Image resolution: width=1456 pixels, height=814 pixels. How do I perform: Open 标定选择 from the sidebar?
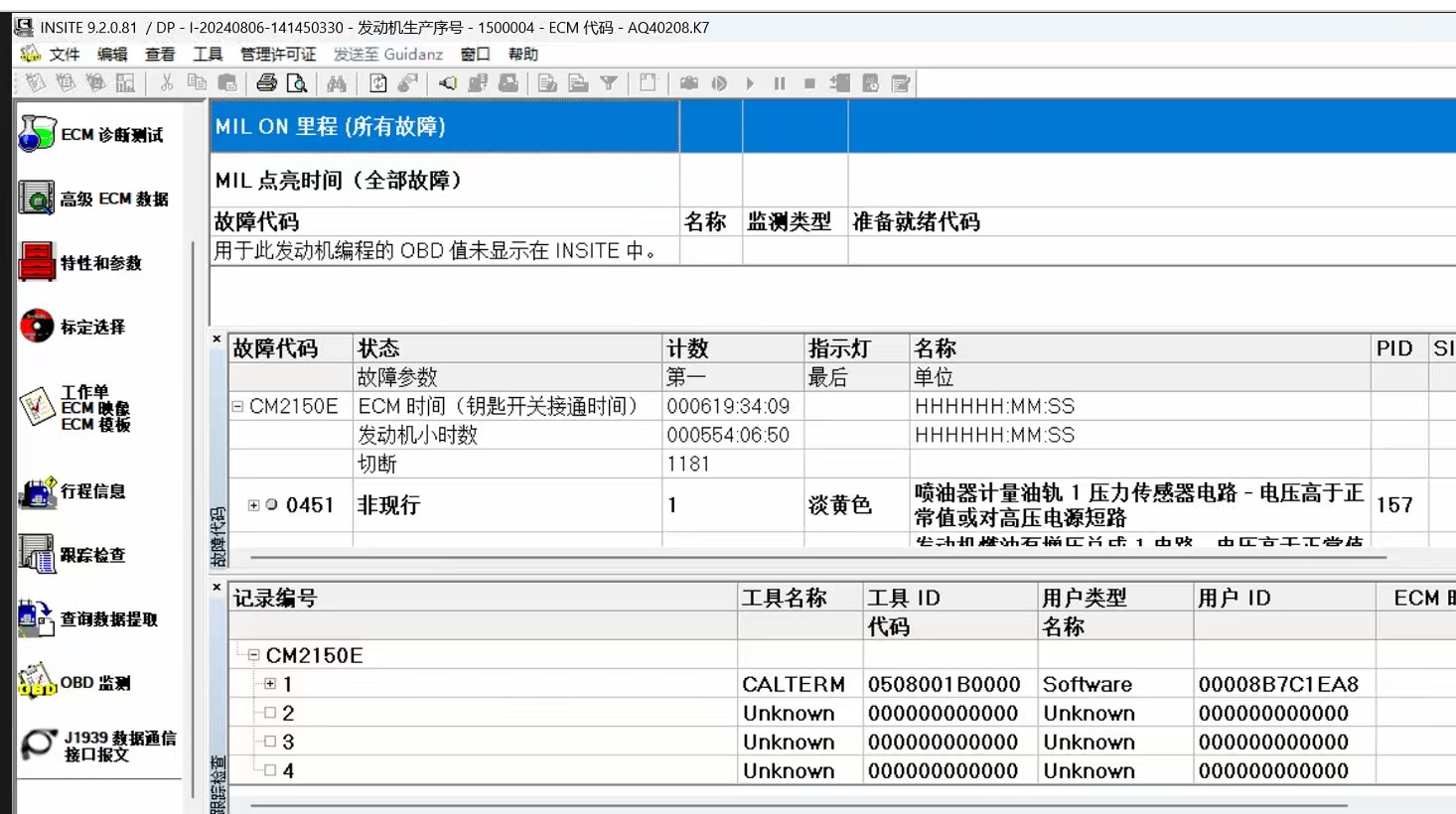tap(37, 327)
